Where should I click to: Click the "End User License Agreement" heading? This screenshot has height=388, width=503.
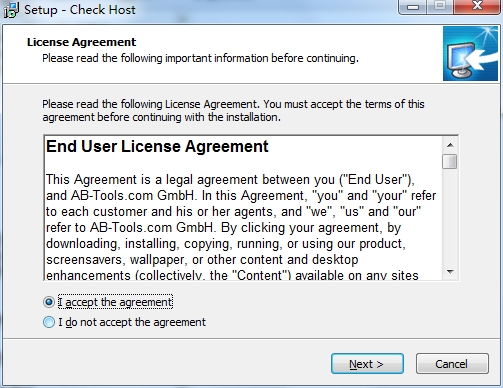click(x=157, y=147)
